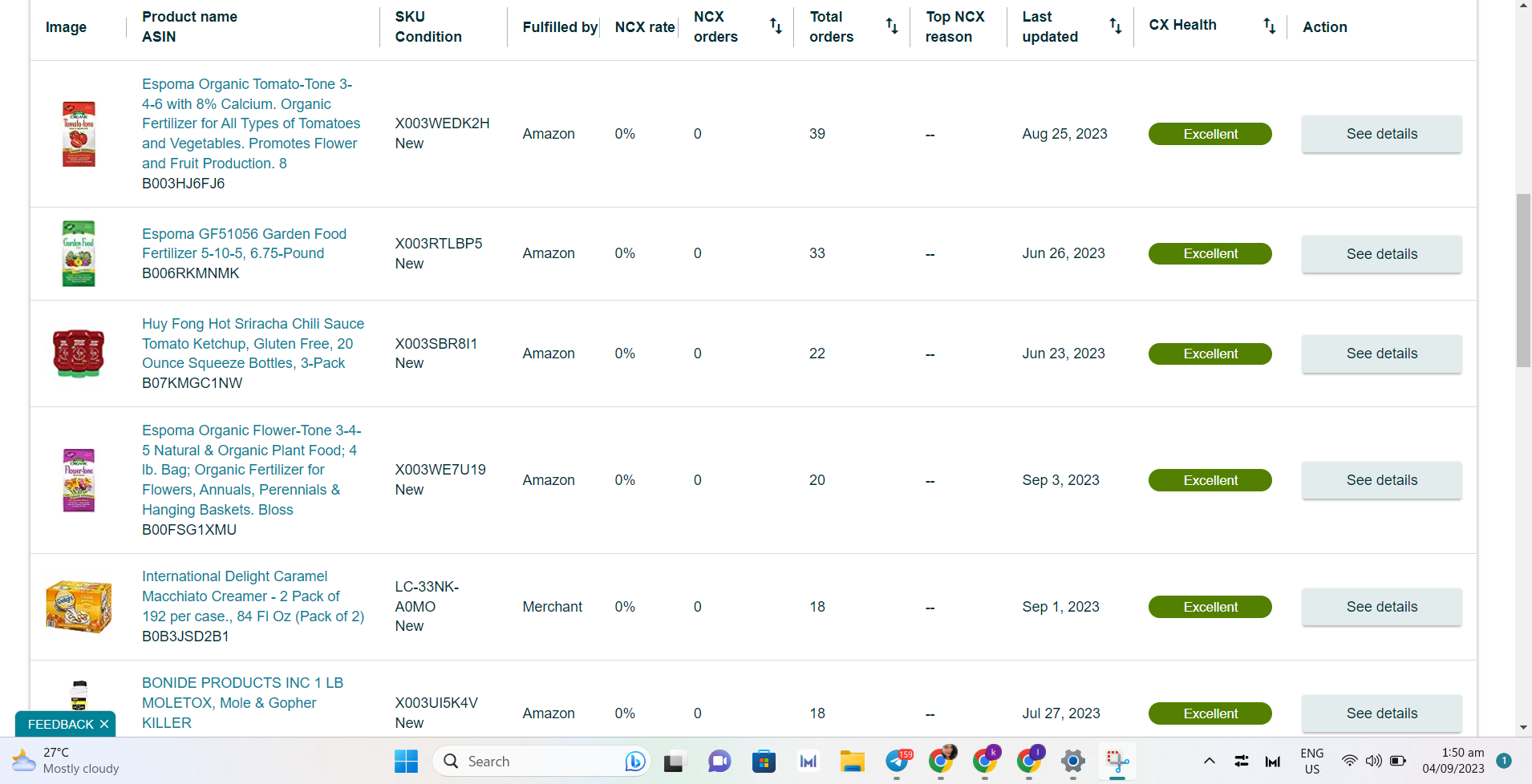This screenshot has width=1532, height=784.
Task: Click the Aug 25, 2023 date cell
Action: [1064, 134]
